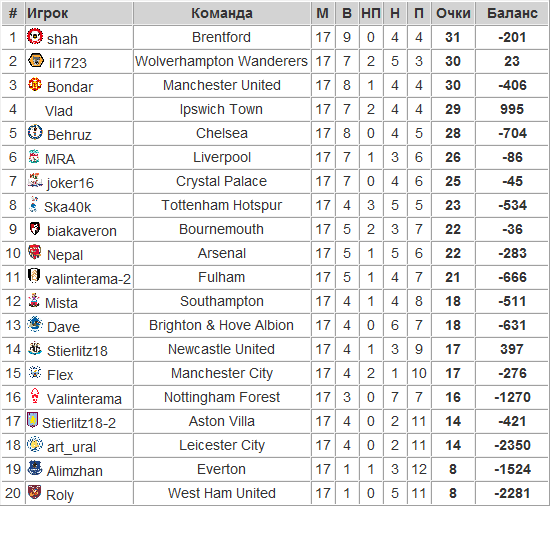
Task: Click the Brentford club badge next to shah
Action: pos(35,36)
